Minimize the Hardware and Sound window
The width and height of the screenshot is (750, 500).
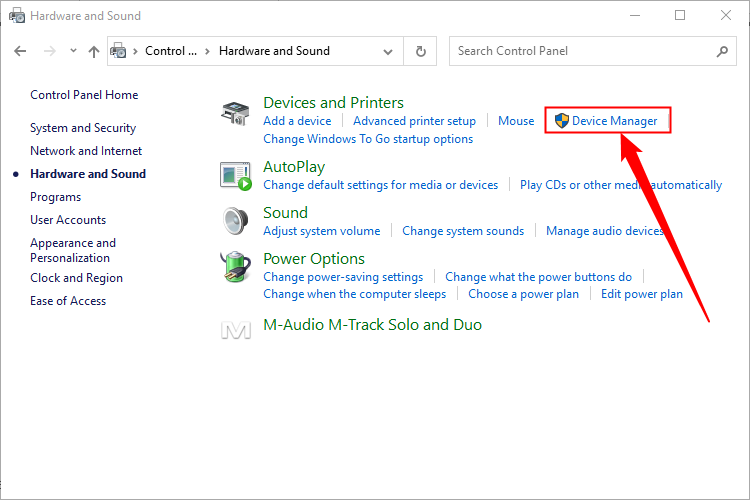pos(635,15)
